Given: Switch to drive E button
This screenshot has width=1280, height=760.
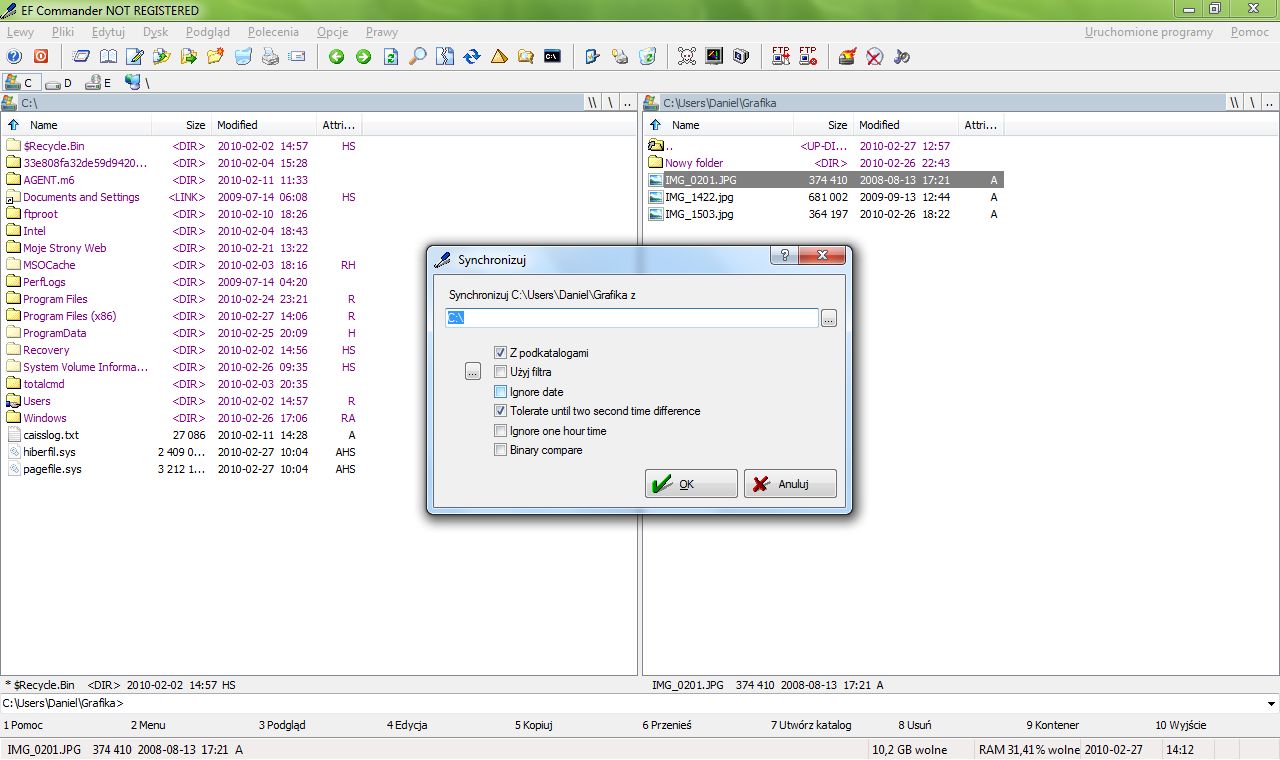Looking at the screenshot, I should pos(98,83).
